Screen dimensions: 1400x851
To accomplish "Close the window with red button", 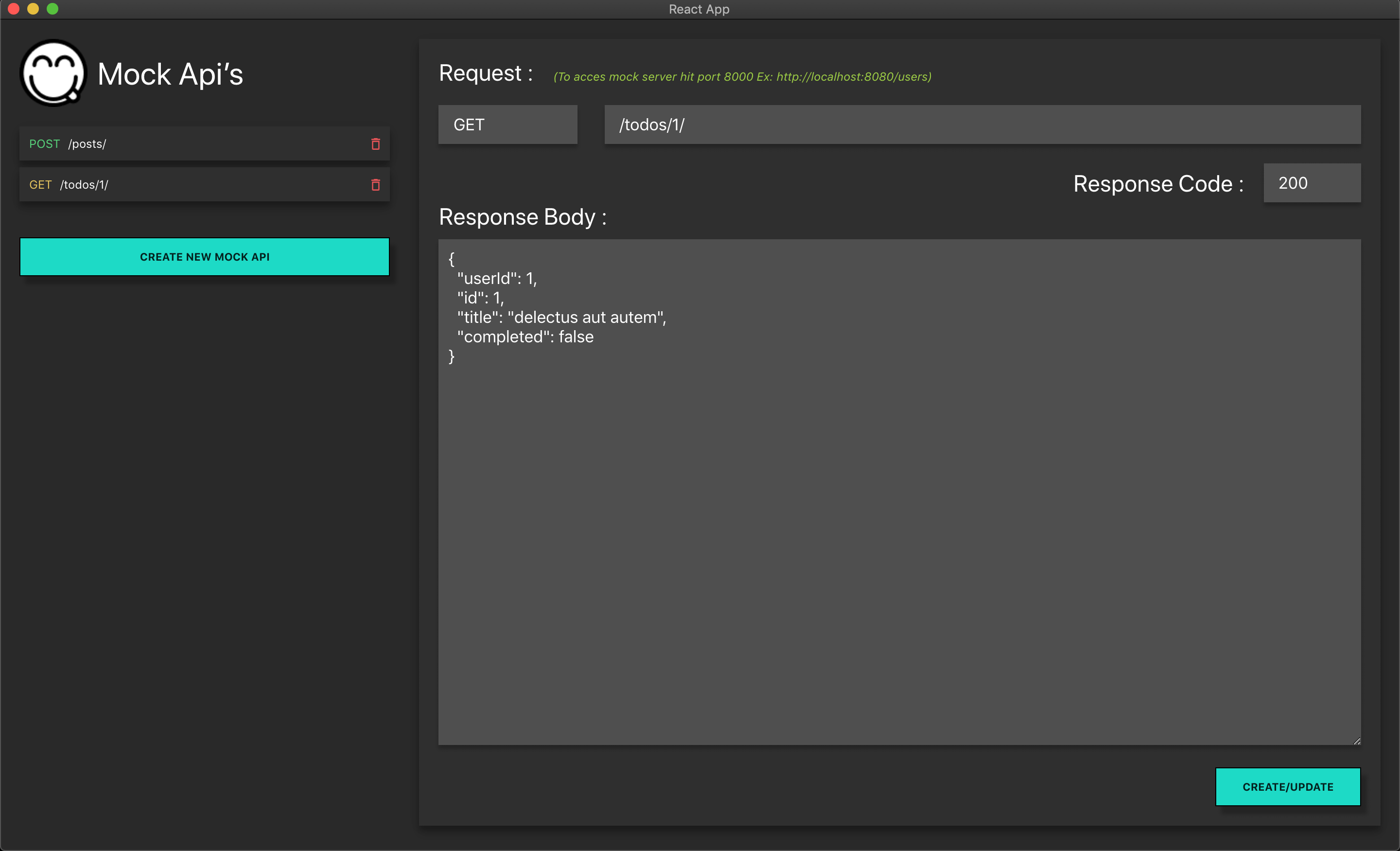I will (14, 9).
